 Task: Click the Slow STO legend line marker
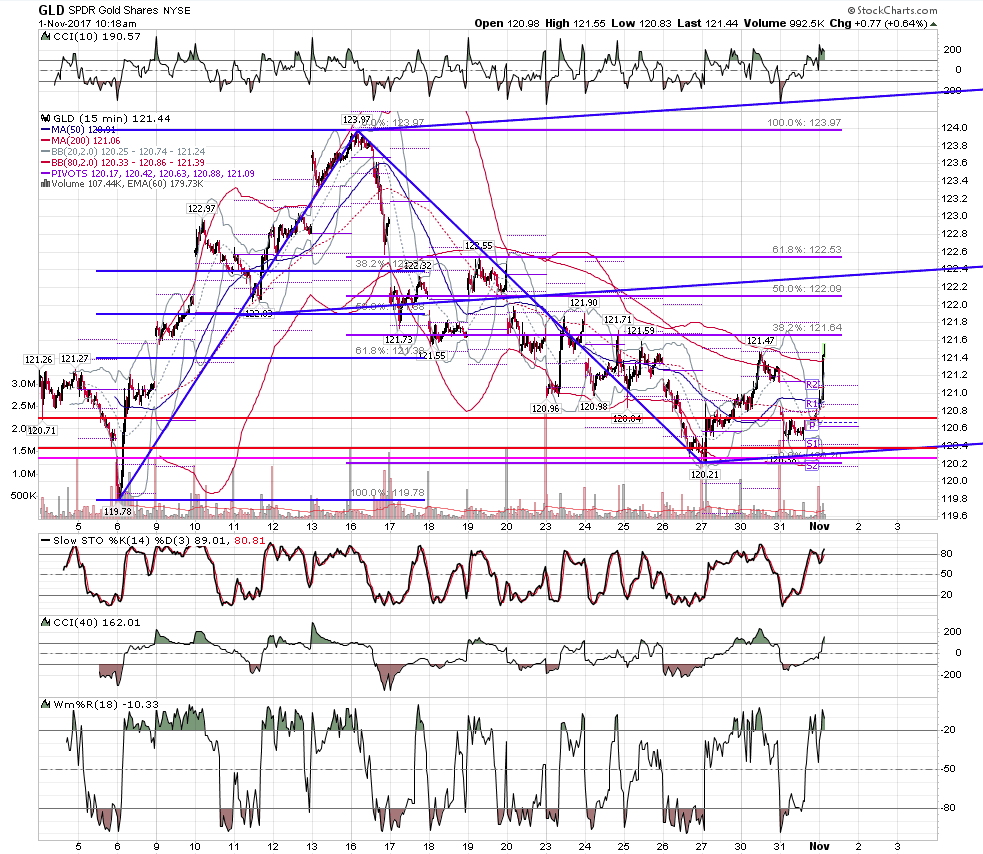click(x=45, y=540)
